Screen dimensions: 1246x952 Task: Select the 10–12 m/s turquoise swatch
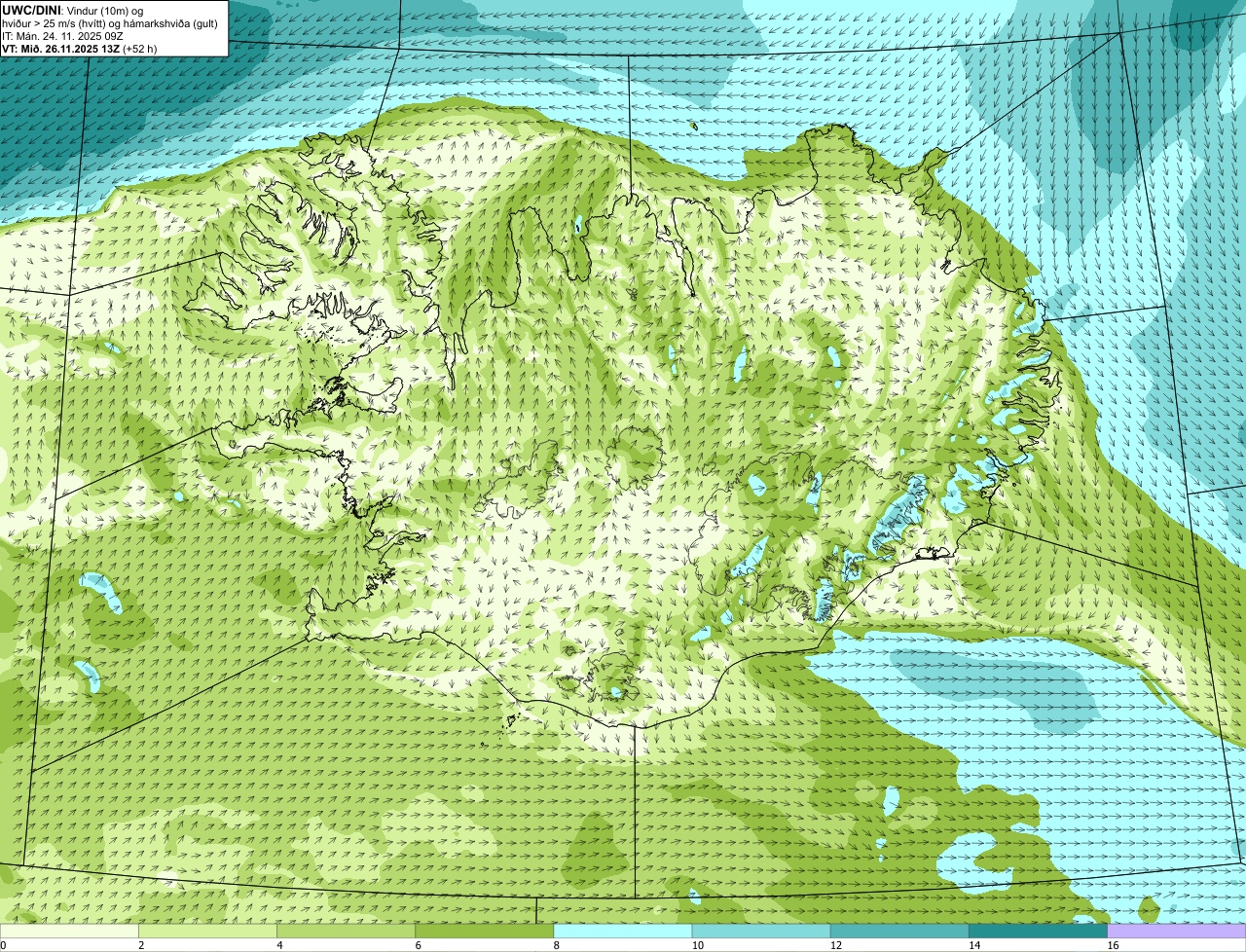761,931
